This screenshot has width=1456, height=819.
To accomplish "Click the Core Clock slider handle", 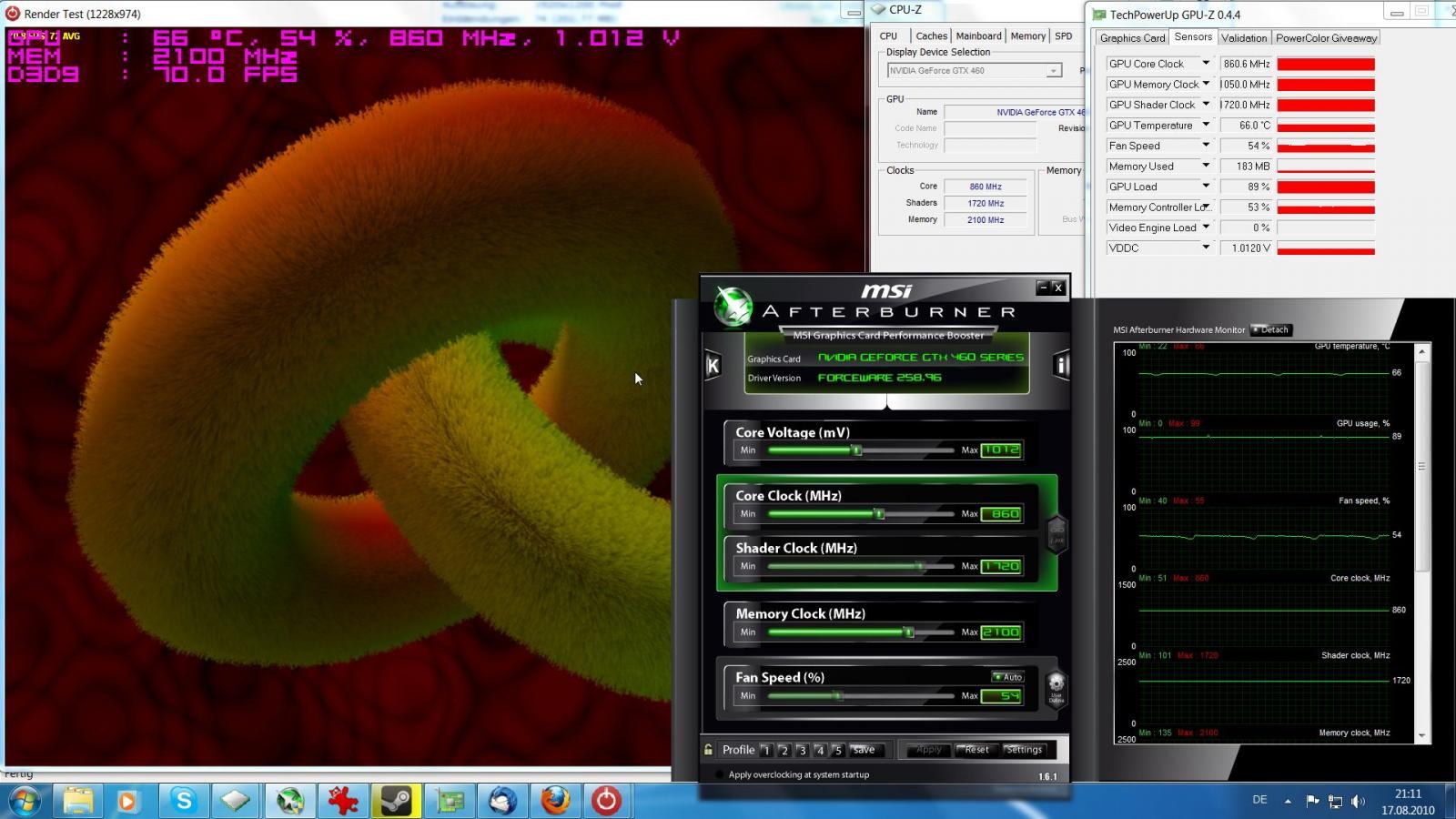I will [x=879, y=514].
